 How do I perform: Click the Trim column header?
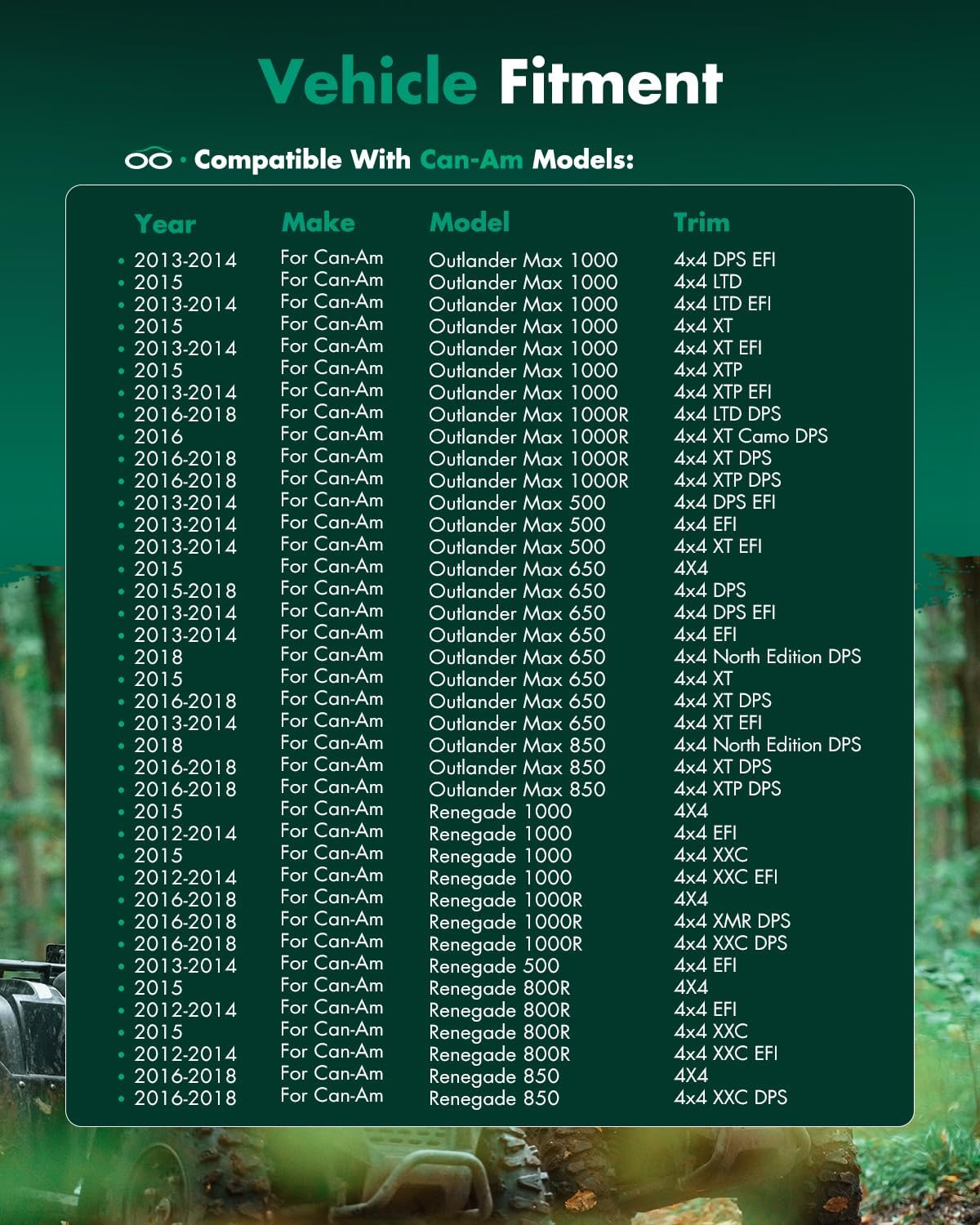pos(702,222)
